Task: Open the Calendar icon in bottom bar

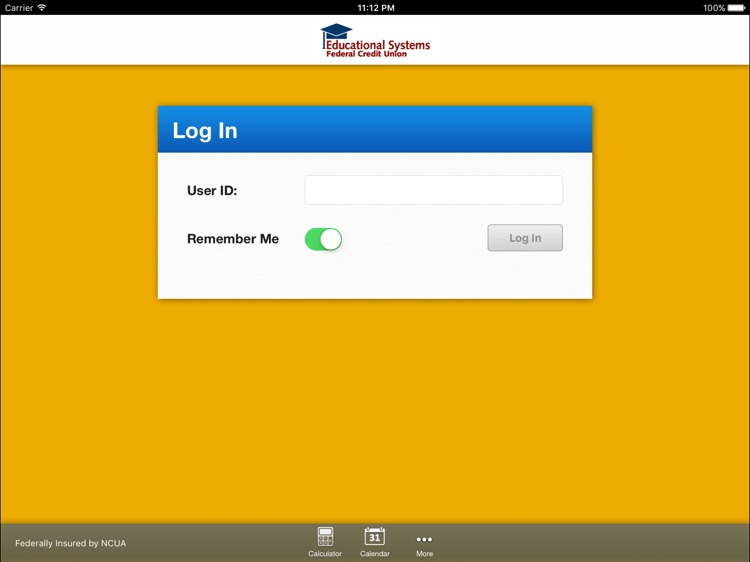Action: click(375, 542)
